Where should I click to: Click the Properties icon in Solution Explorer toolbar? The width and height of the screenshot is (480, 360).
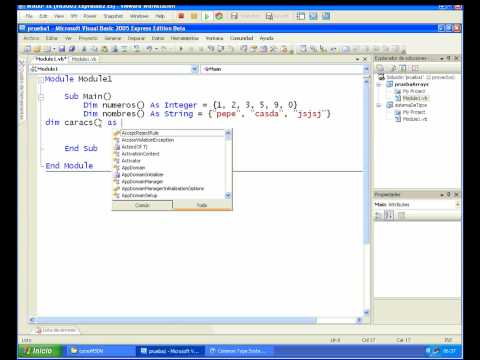[x=380, y=68]
